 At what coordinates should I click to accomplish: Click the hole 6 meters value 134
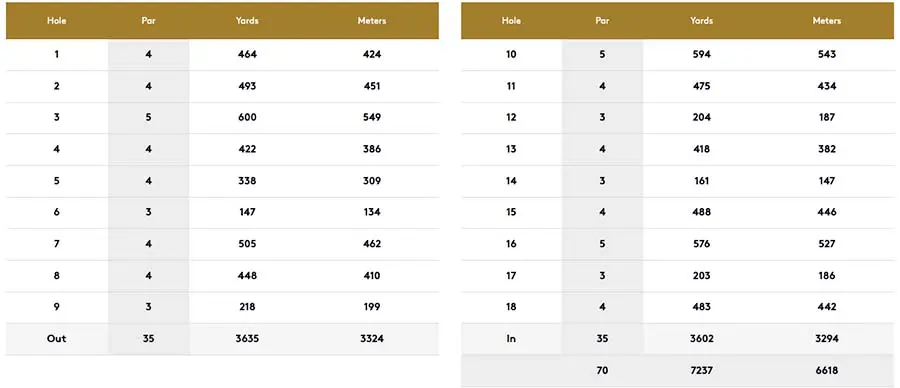click(371, 212)
